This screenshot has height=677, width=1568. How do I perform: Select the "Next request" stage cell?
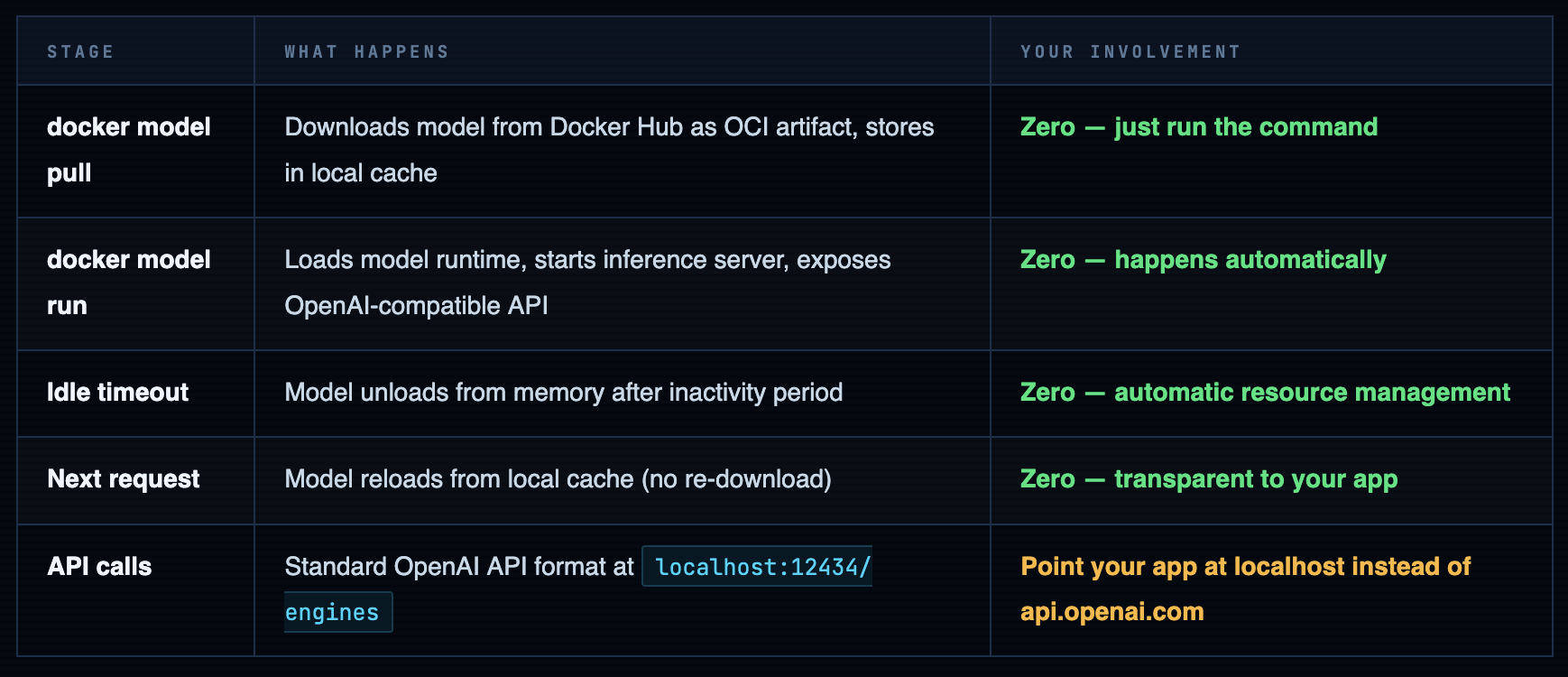123,479
